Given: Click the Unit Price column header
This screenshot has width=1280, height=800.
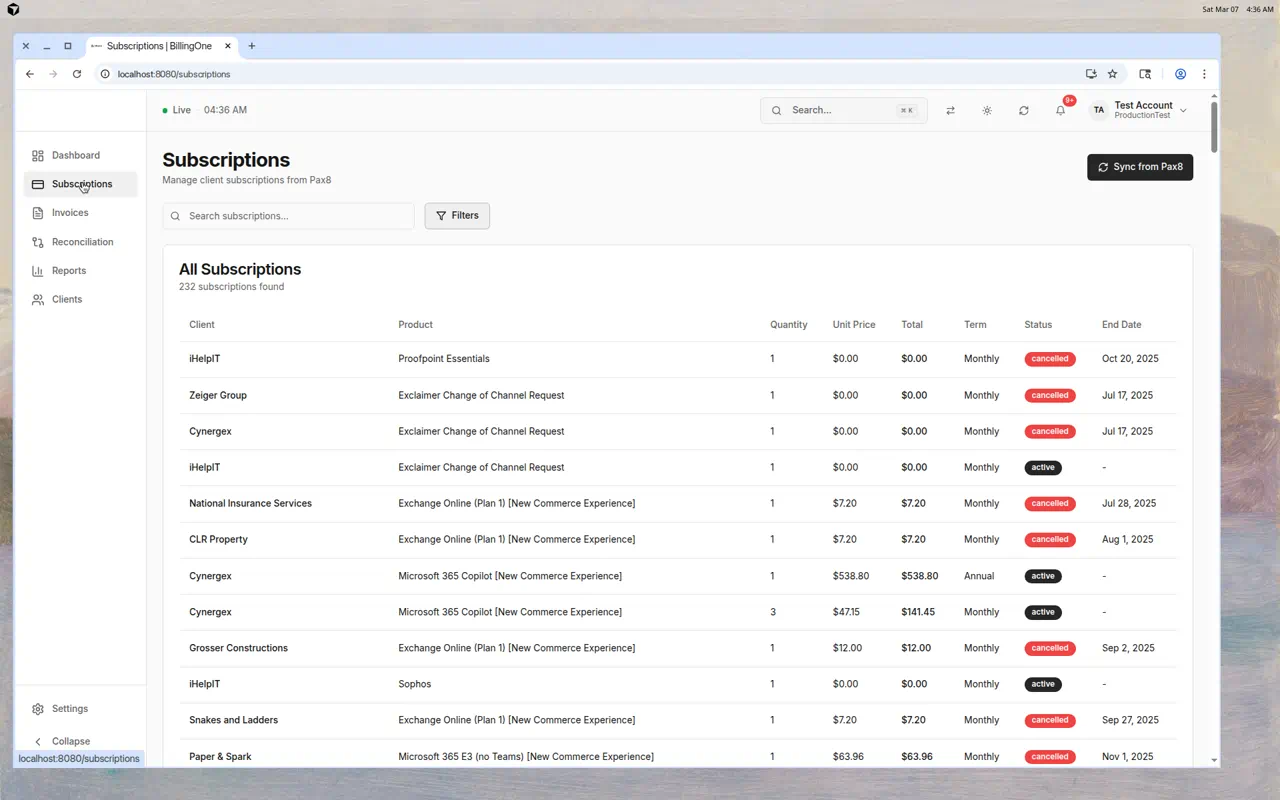Looking at the screenshot, I should (854, 325).
